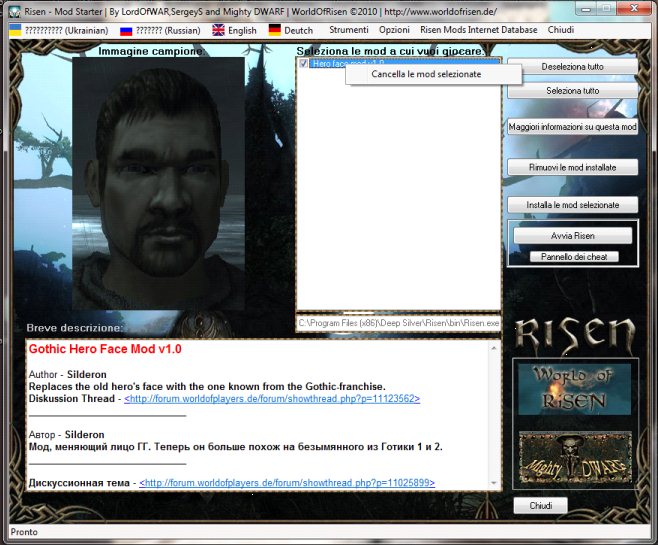The height and width of the screenshot is (545, 658).
Task: Choose Cancella le mod selezionate
Action: [x=433, y=74]
